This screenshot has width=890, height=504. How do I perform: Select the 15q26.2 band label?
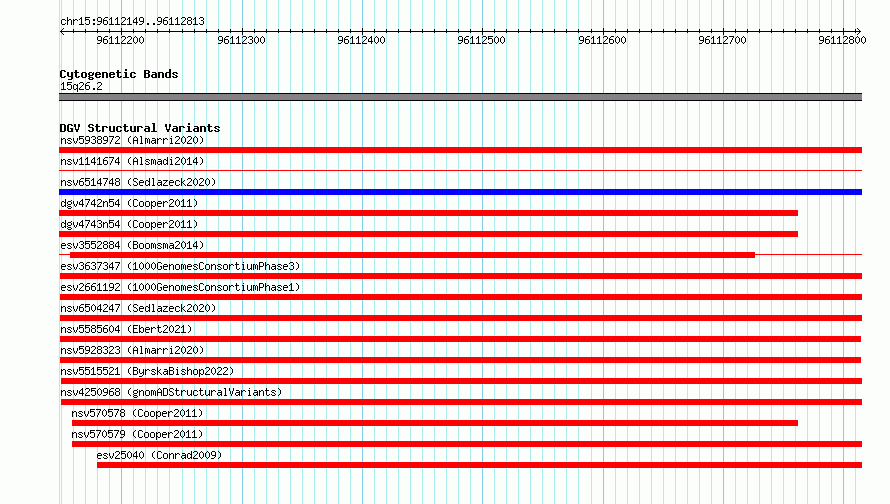click(81, 86)
